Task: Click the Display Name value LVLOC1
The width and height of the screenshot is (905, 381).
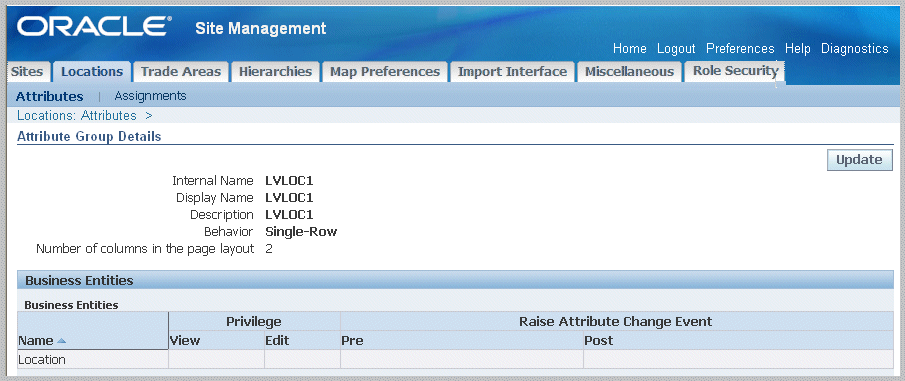Action: point(289,197)
